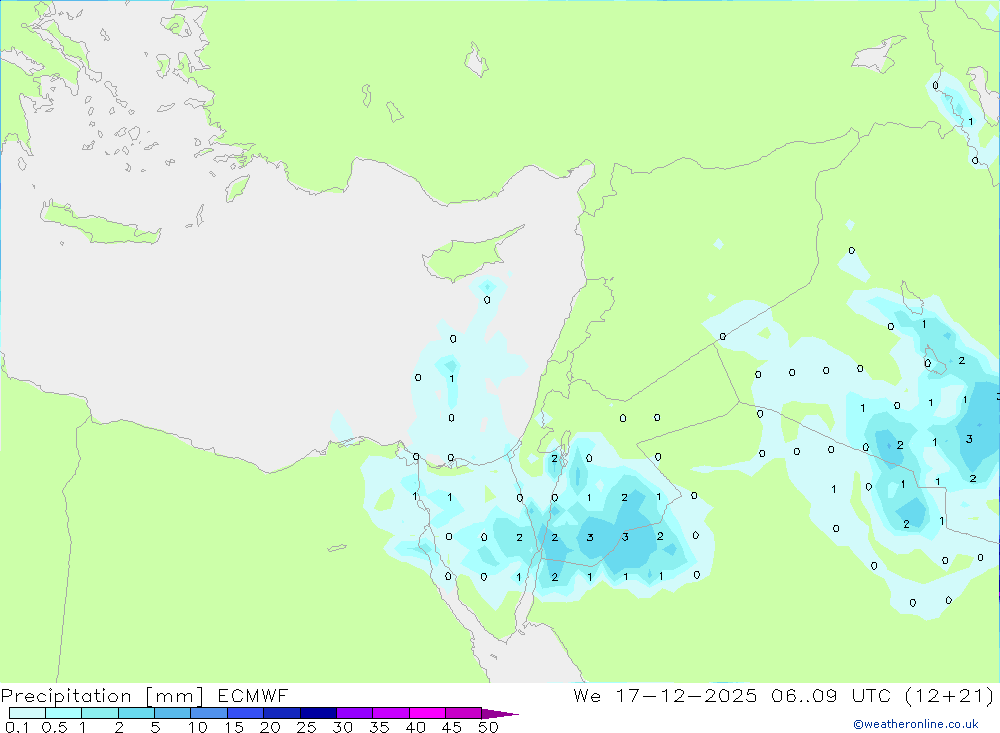Click the "UTC" timezone label
This screenshot has height=733, width=1000.
pyautogui.click(x=871, y=695)
